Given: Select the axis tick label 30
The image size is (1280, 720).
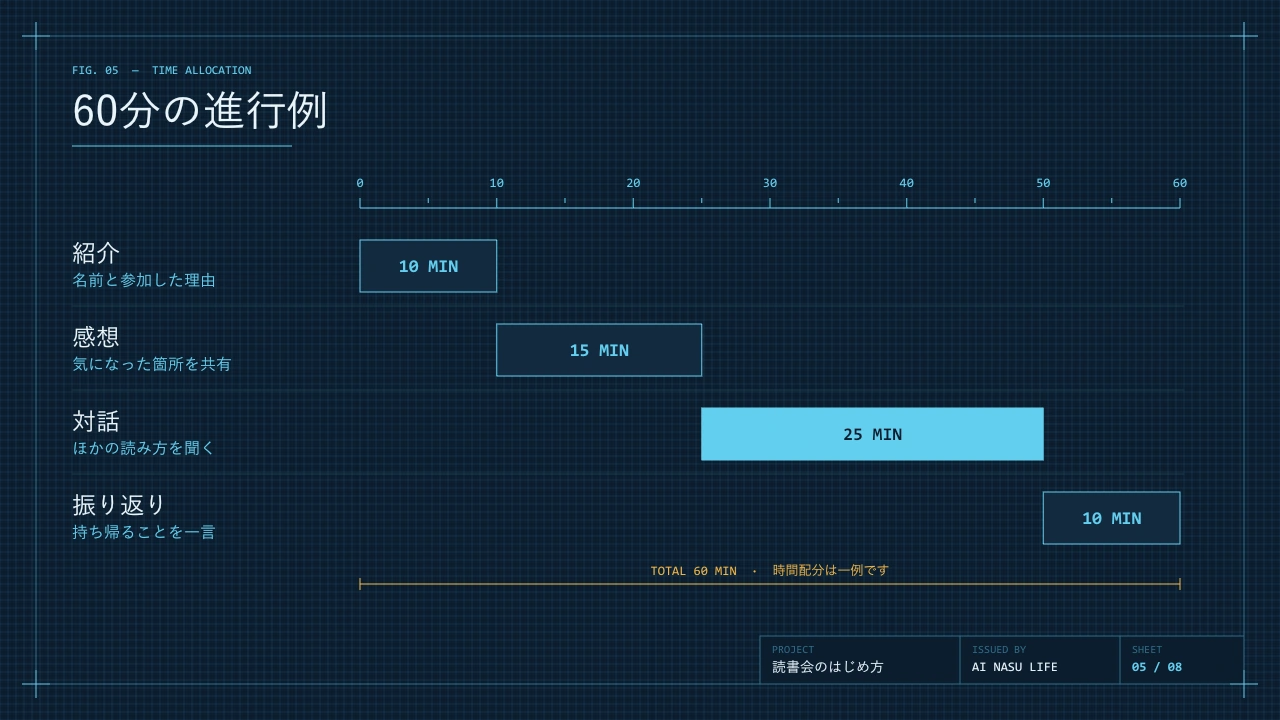Looking at the screenshot, I should point(770,183).
